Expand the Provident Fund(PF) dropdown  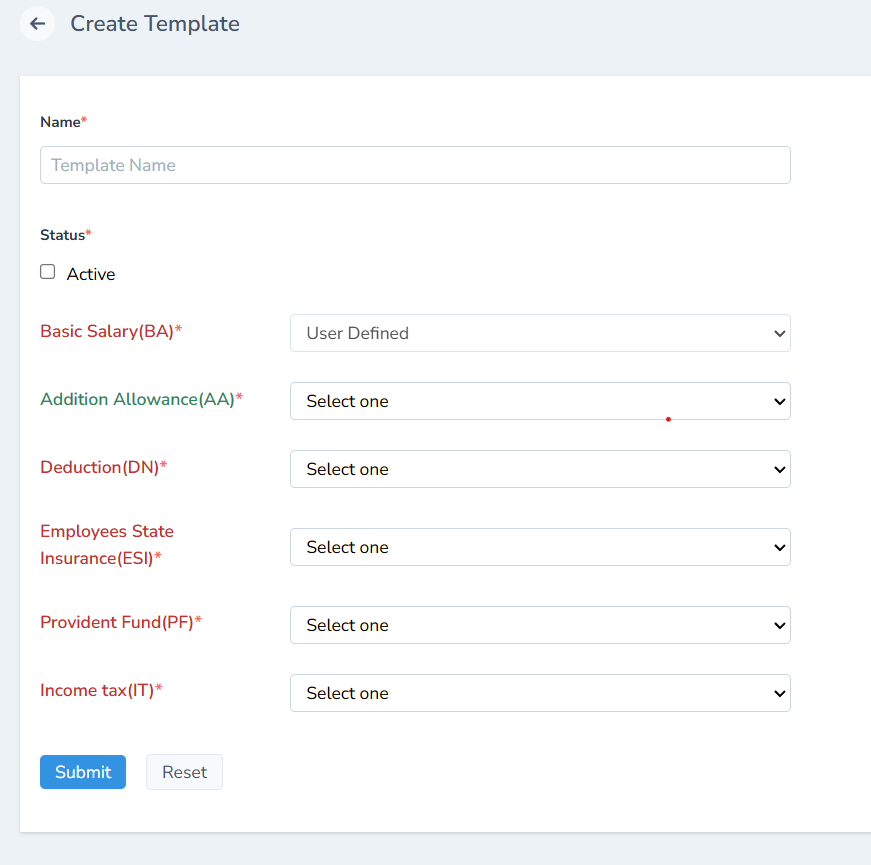click(540, 625)
